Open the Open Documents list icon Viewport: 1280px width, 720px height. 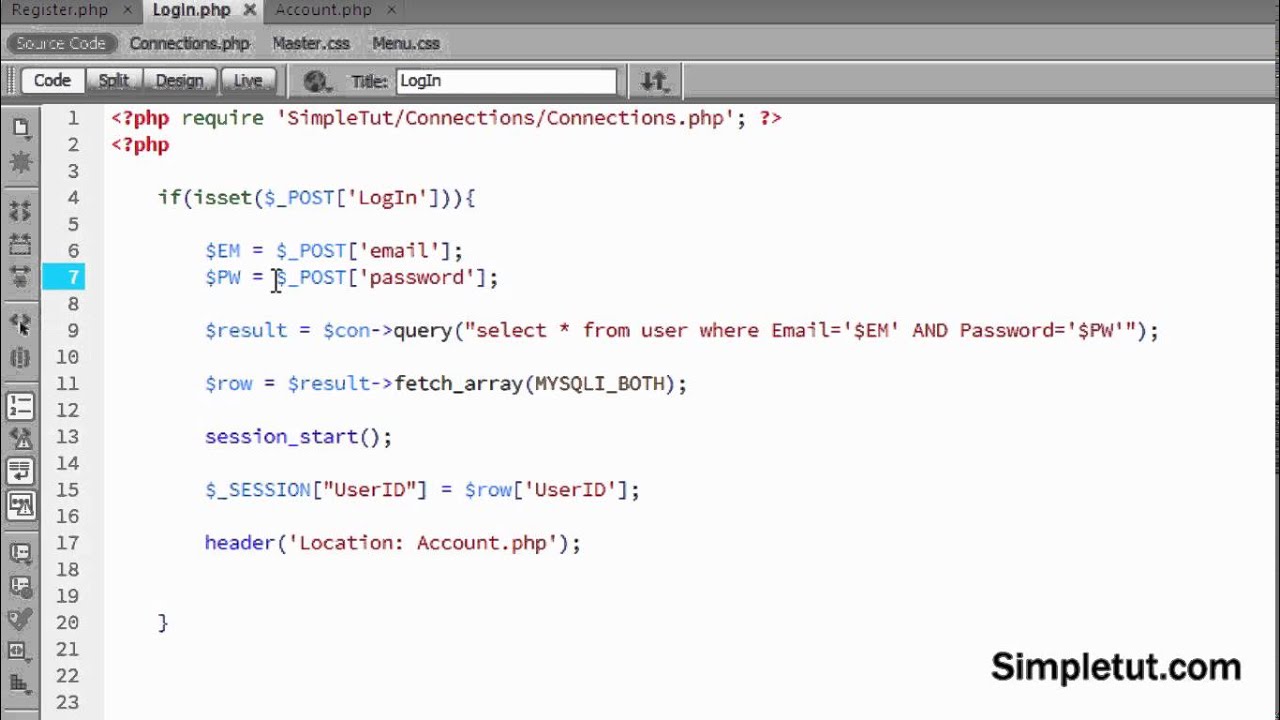click(21, 128)
